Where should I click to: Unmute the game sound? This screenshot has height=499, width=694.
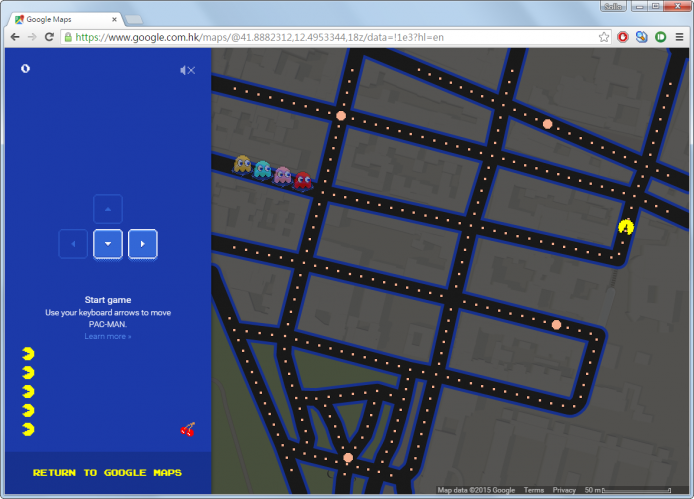click(188, 70)
